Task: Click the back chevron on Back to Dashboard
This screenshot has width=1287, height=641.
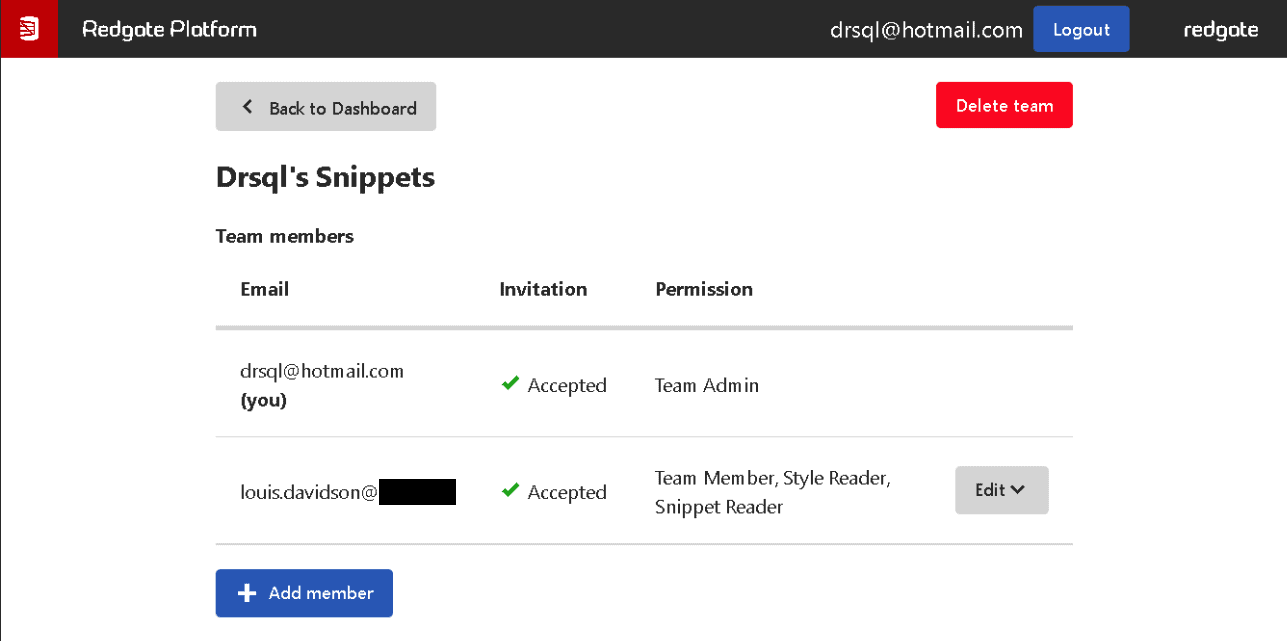Action: 247,106
